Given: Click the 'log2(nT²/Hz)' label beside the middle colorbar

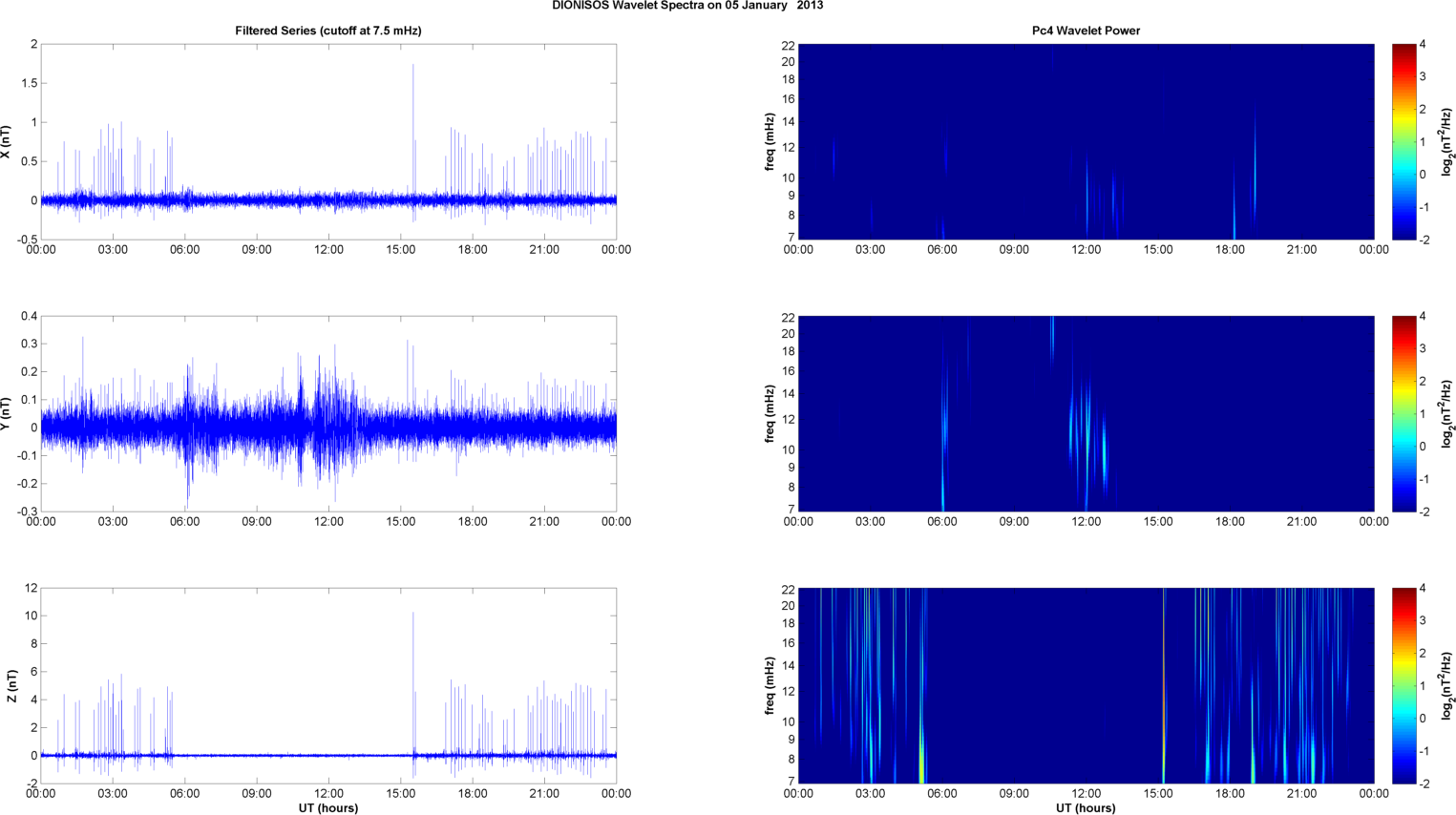Looking at the screenshot, I should [x=1447, y=414].
